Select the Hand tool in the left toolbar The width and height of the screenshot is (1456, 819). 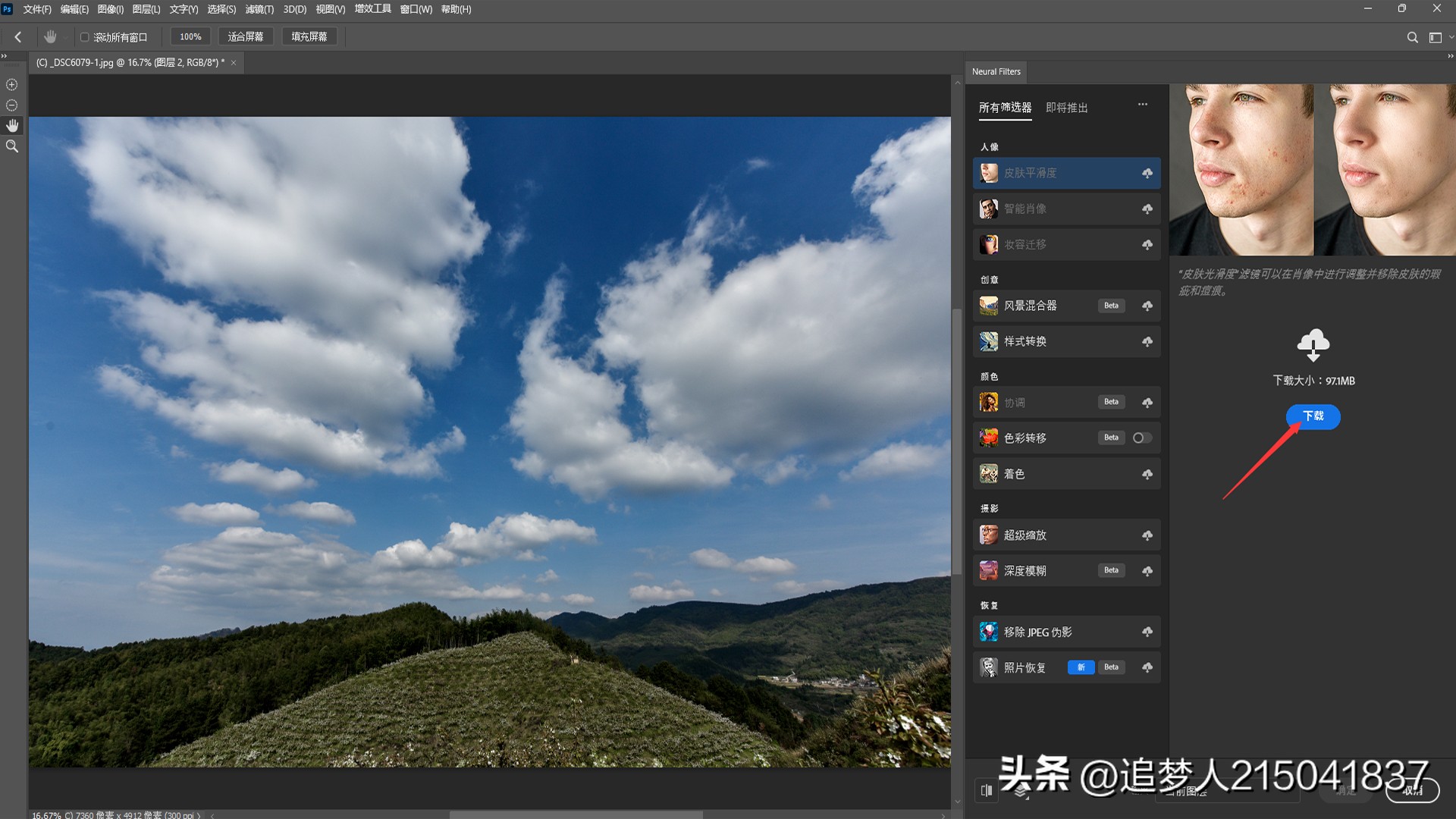11,125
